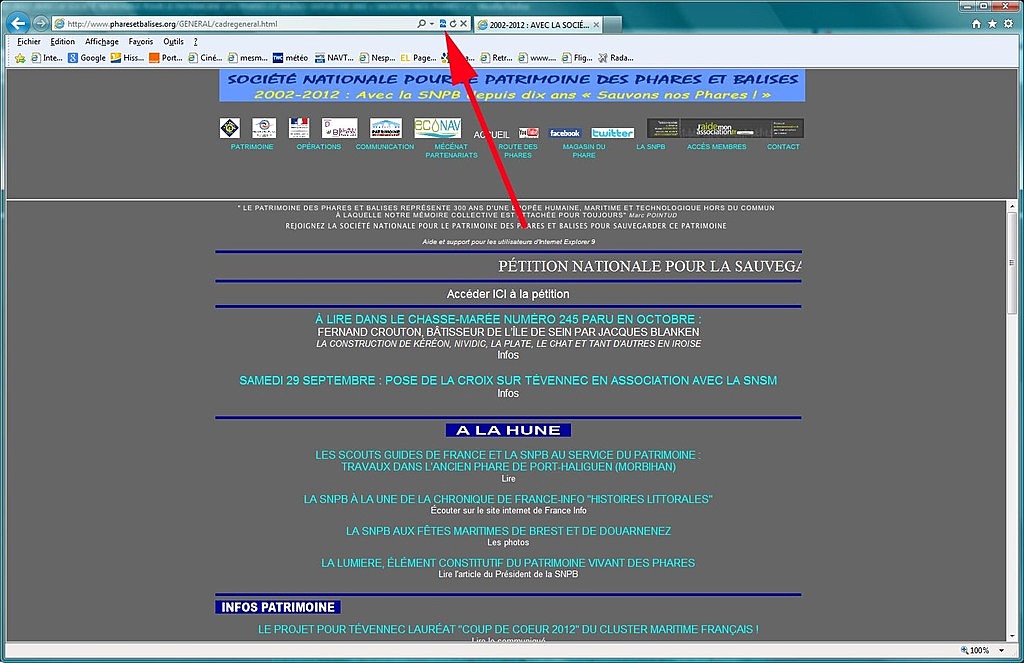Click Aide et support Internet Explorer 9 link
The height and width of the screenshot is (663, 1024).
point(508,242)
